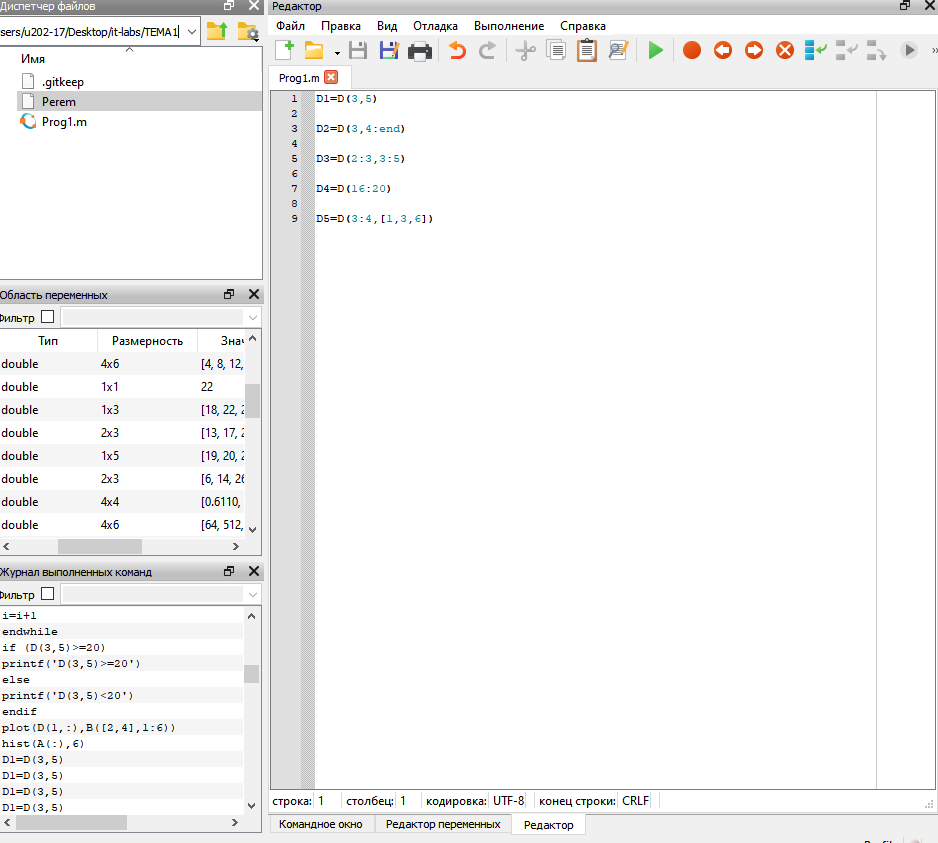The height and width of the screenshot is (843, 938).
Task: Expand the command history filter combo box
Action: point(251,594)
